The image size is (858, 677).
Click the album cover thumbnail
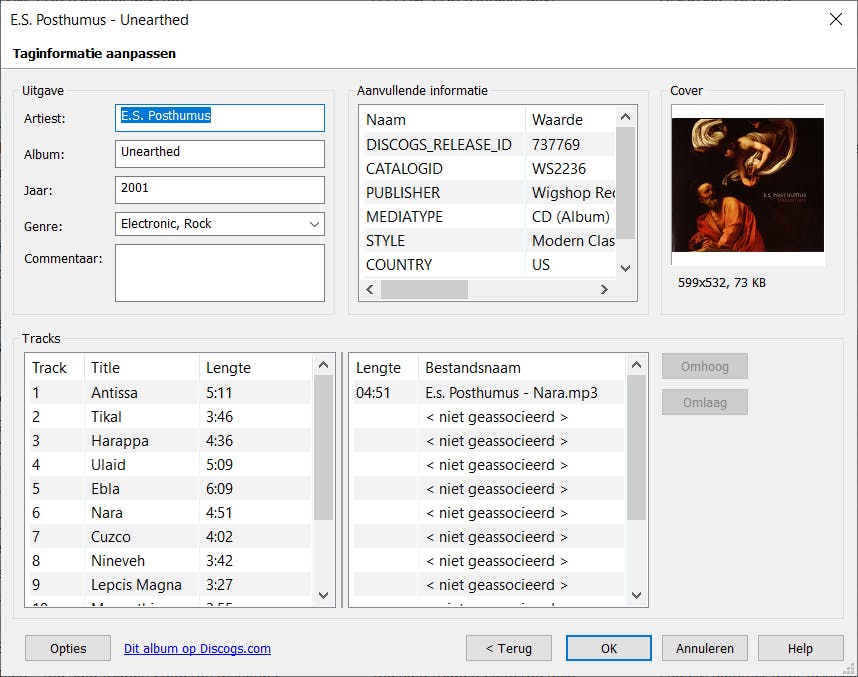[747, 185]
